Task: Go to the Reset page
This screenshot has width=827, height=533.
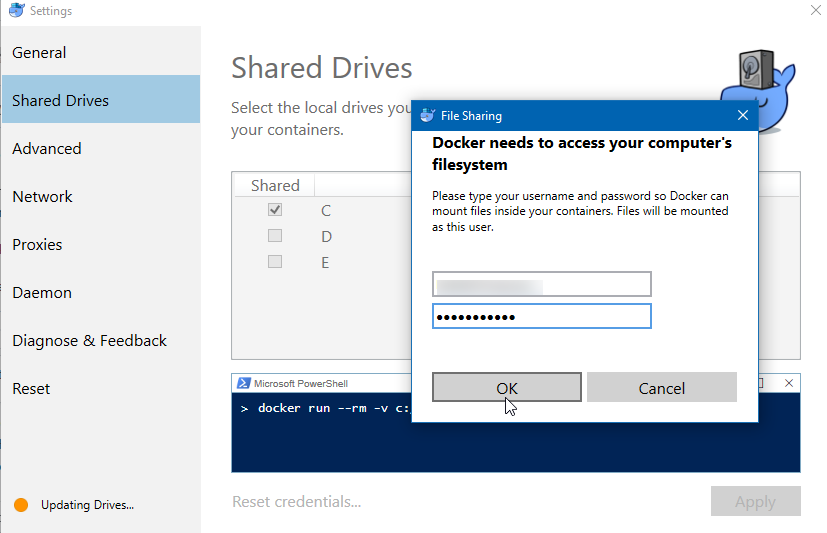Action: coord(100,388)
